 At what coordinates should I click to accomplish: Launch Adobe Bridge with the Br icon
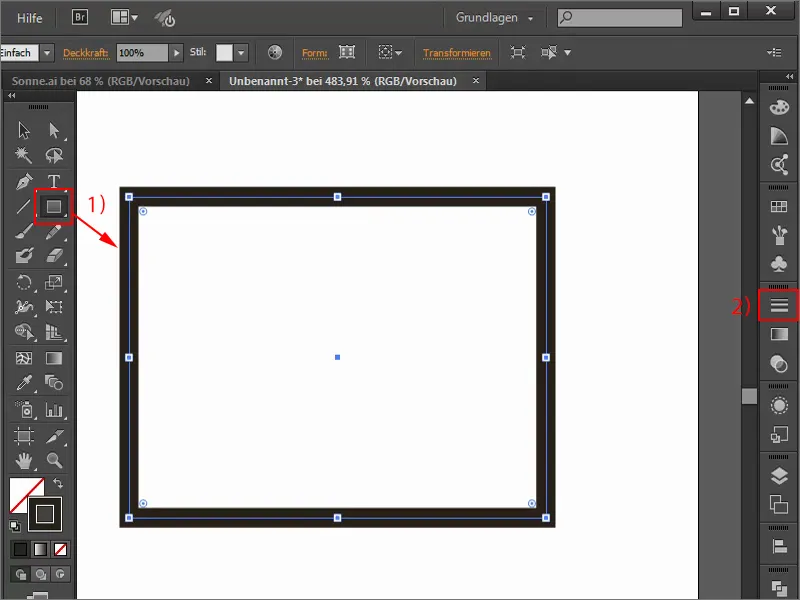tap(79, 17)
